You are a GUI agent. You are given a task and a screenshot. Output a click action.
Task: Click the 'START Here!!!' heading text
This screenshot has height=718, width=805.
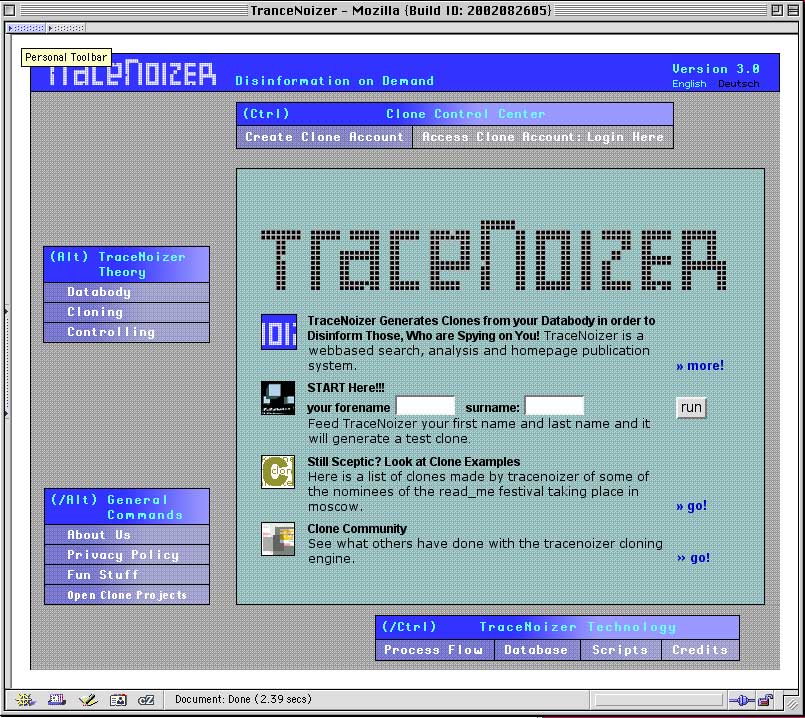[346, 388]
